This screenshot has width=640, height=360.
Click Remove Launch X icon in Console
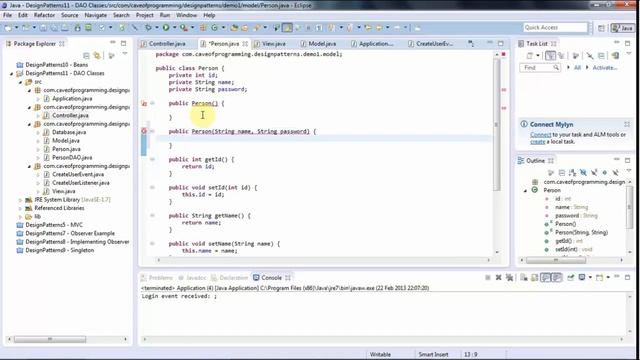point(498,278)
